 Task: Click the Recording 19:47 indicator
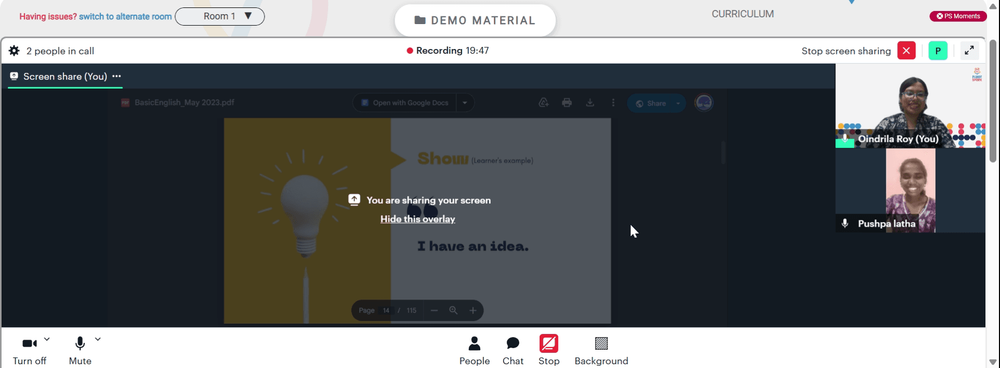click(x=448, y=50)
